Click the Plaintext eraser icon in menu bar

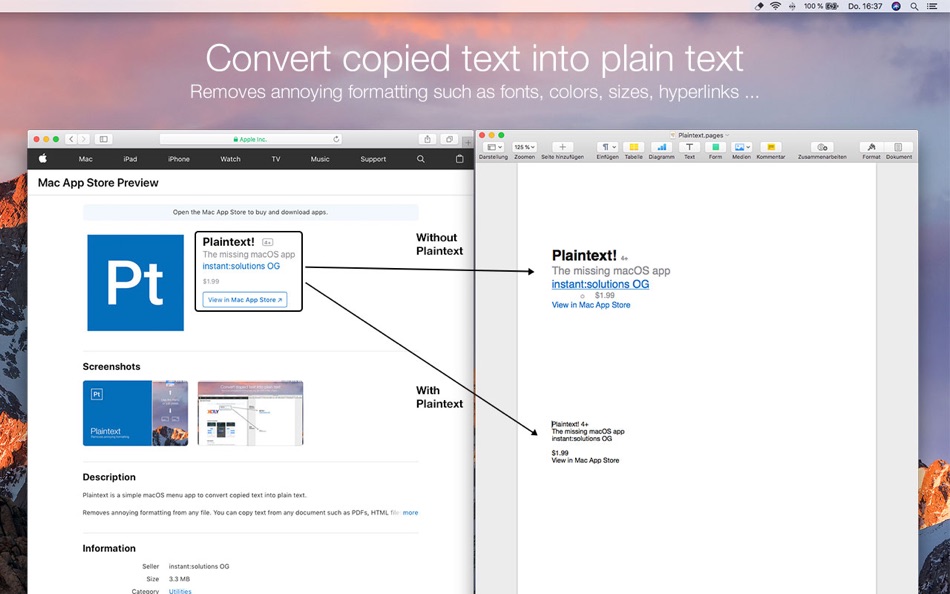759,6
